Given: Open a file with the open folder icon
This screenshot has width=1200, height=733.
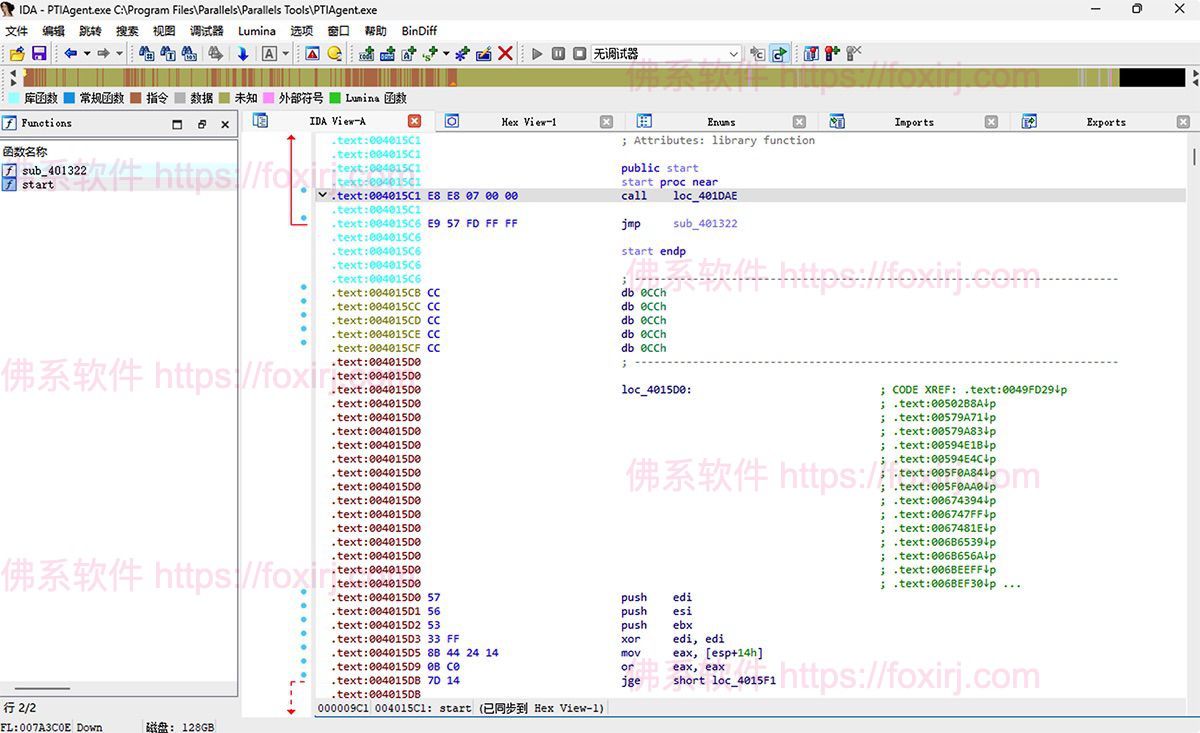Looking at the screenshot, I should pos(15,53).
